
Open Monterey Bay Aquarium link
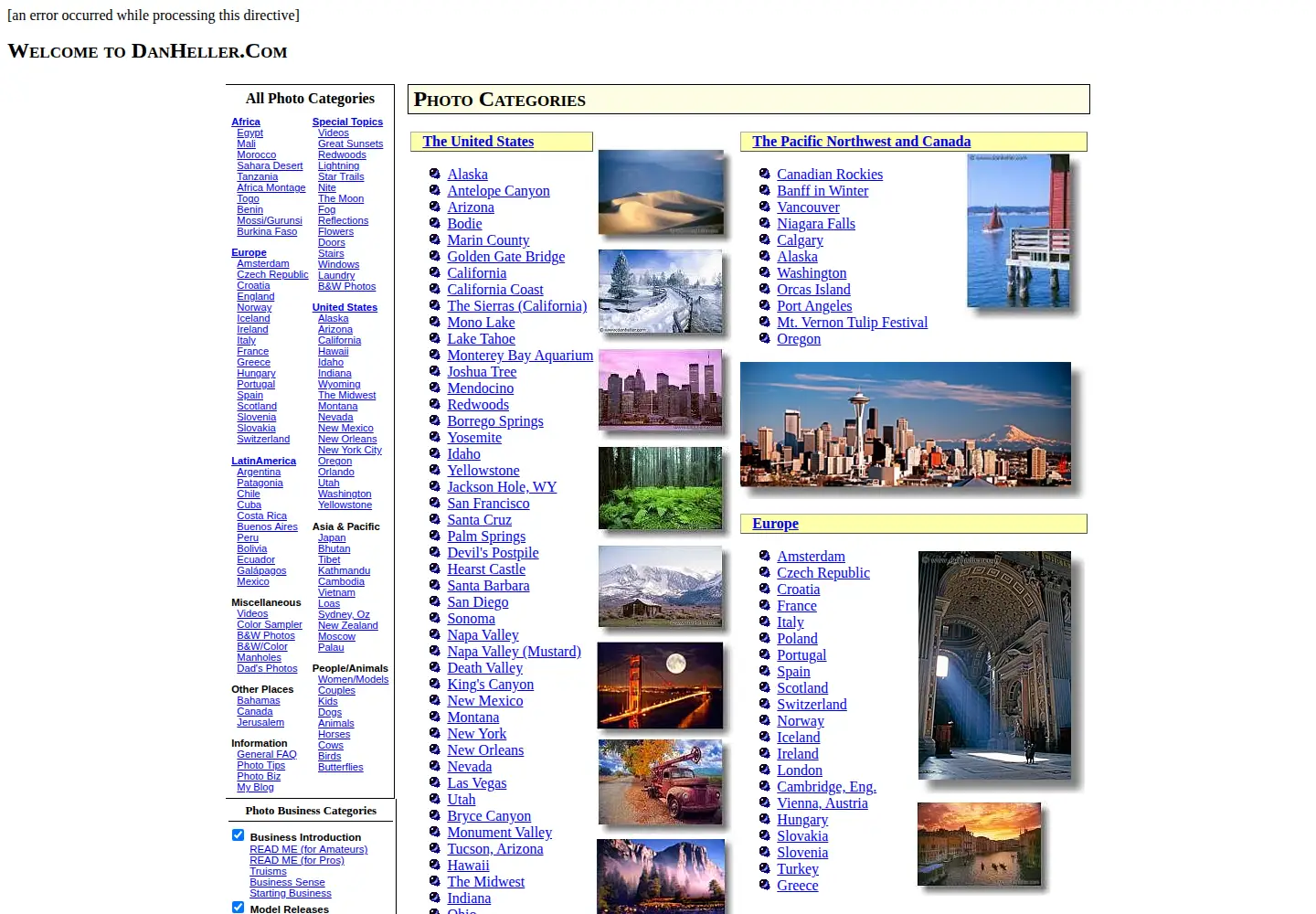(520, 355)
